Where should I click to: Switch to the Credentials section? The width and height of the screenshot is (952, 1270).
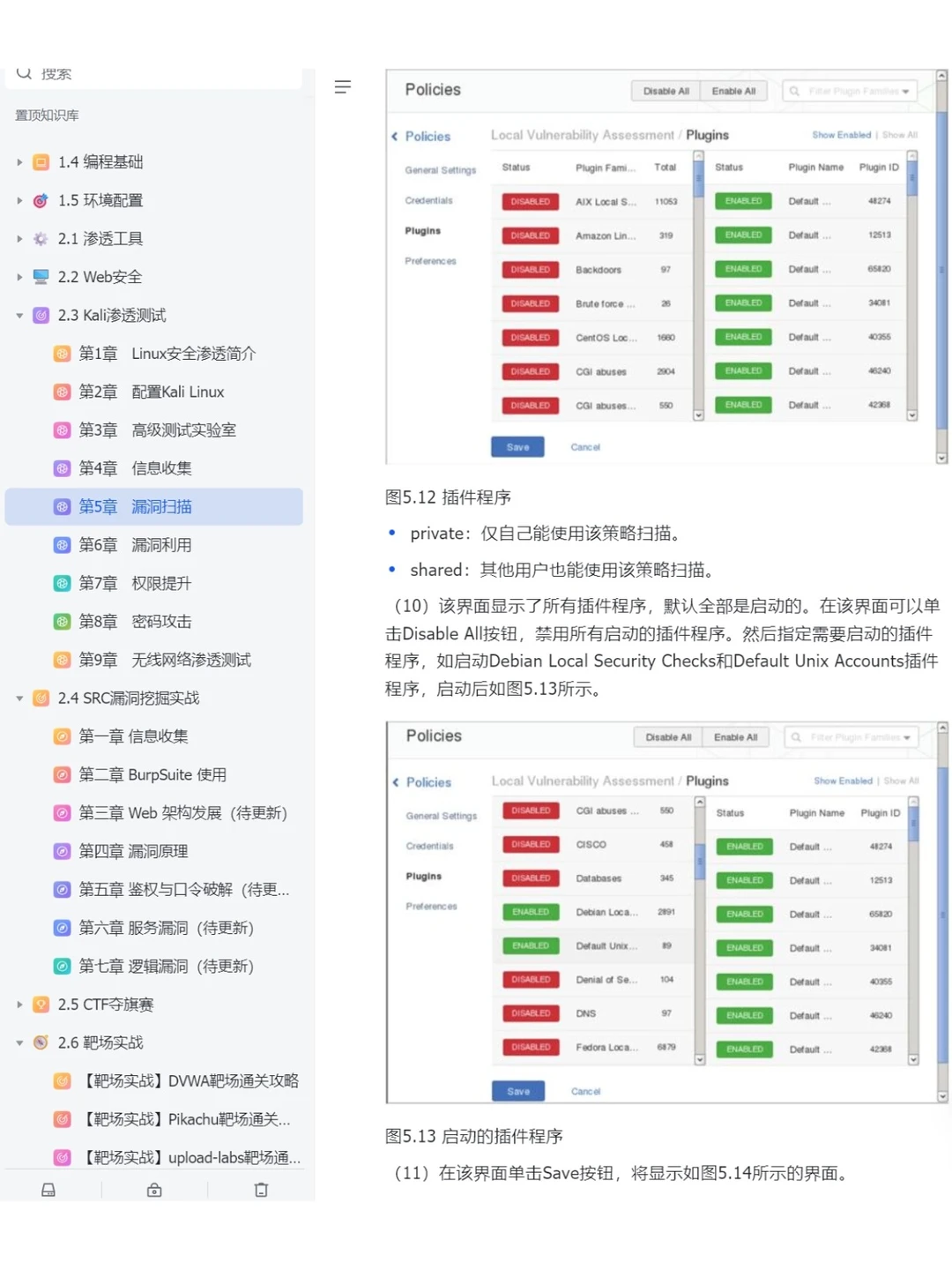coord(429,200)
